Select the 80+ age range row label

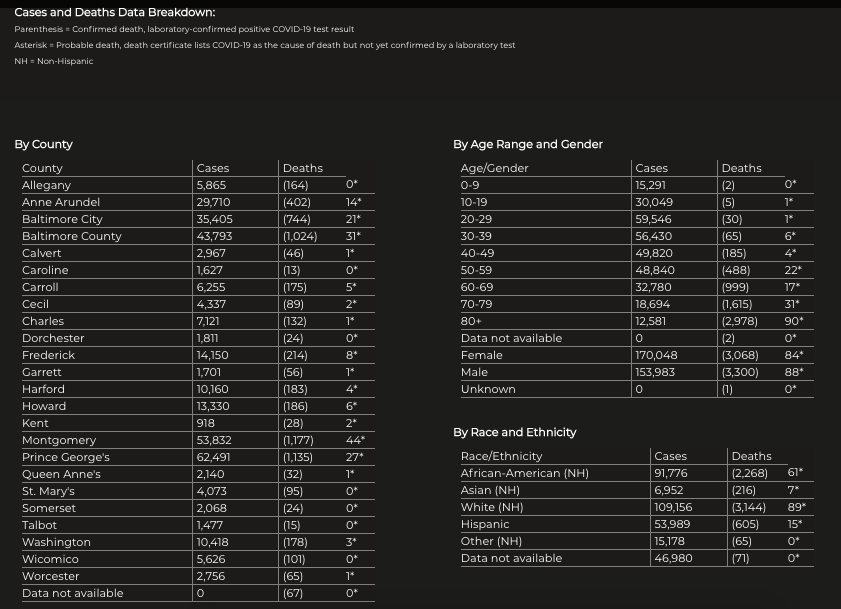[x=471, y=321]
